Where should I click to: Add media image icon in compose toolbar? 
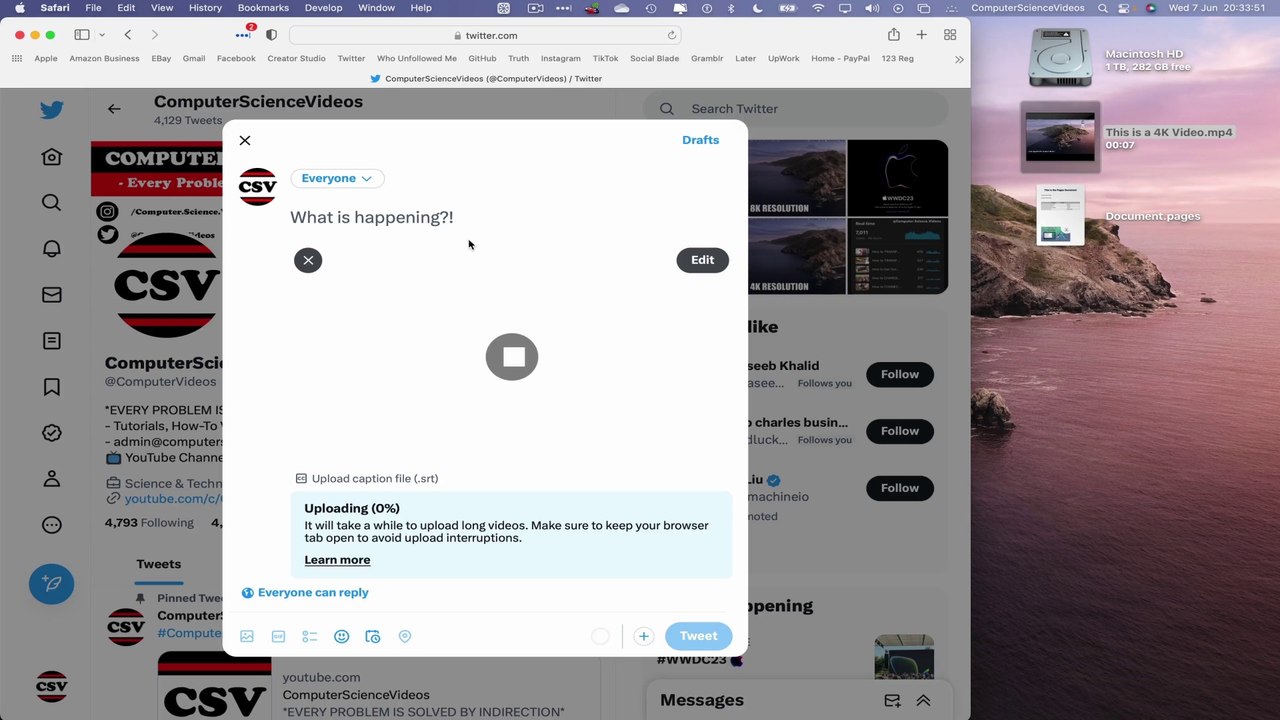(247, 636)
